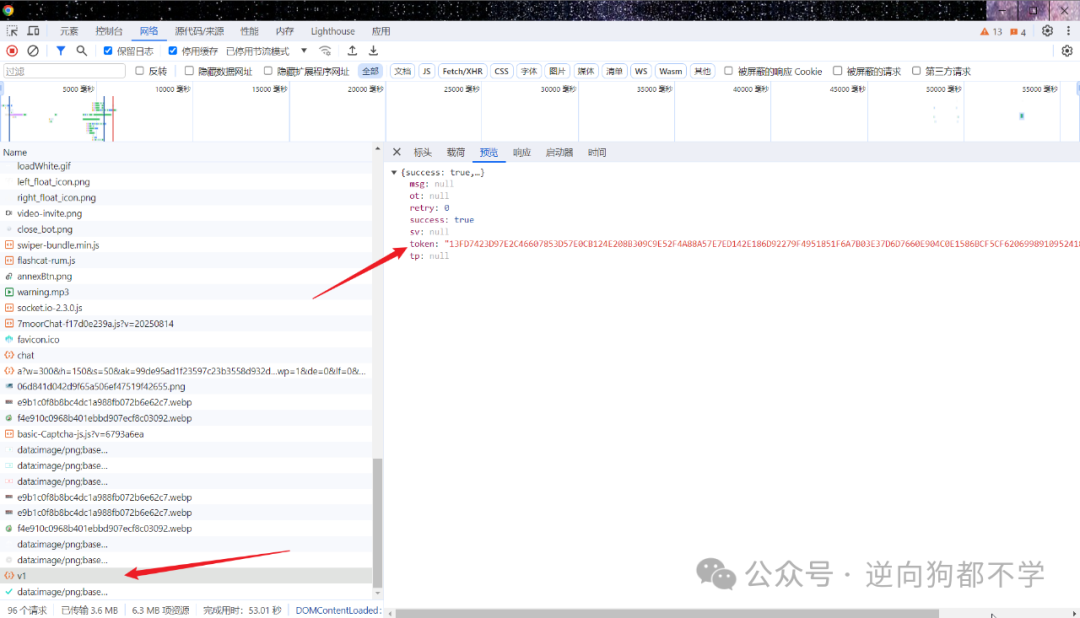Open network conditions wifi icon
The width and height of the screenshot is (1080, 618).
[x=325, y=51]
